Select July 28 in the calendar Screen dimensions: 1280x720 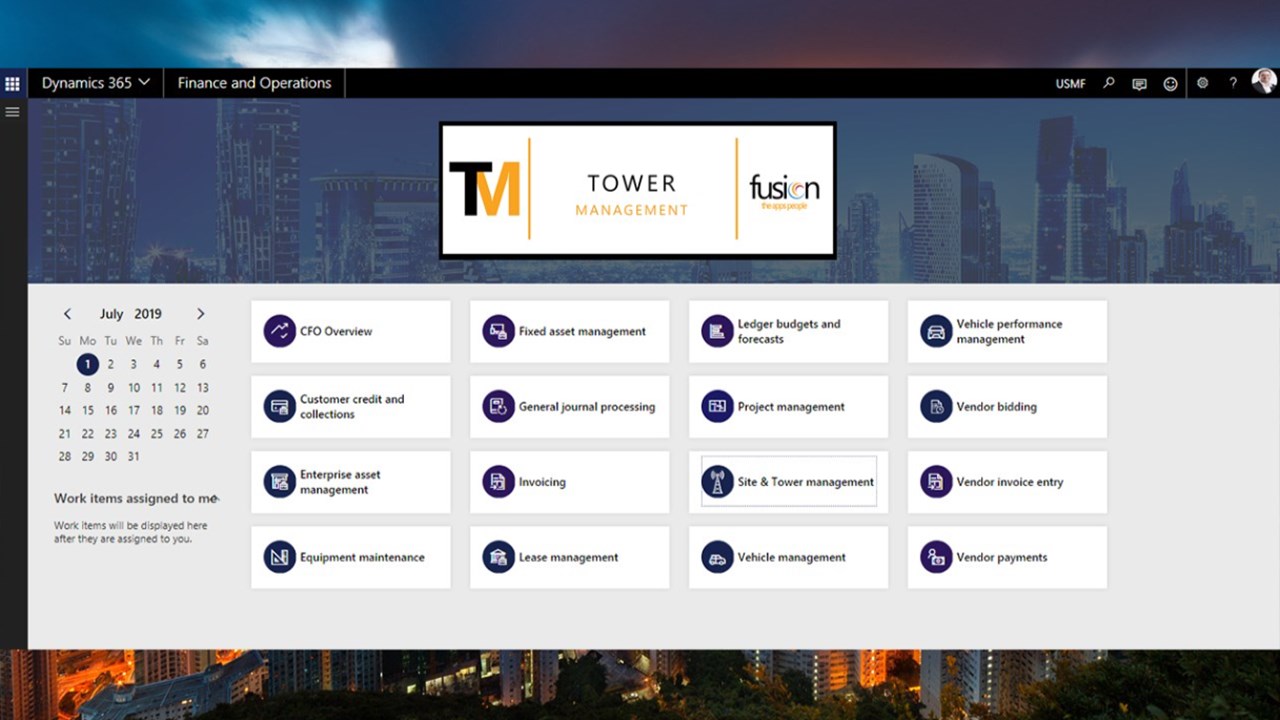click(65, 456)
